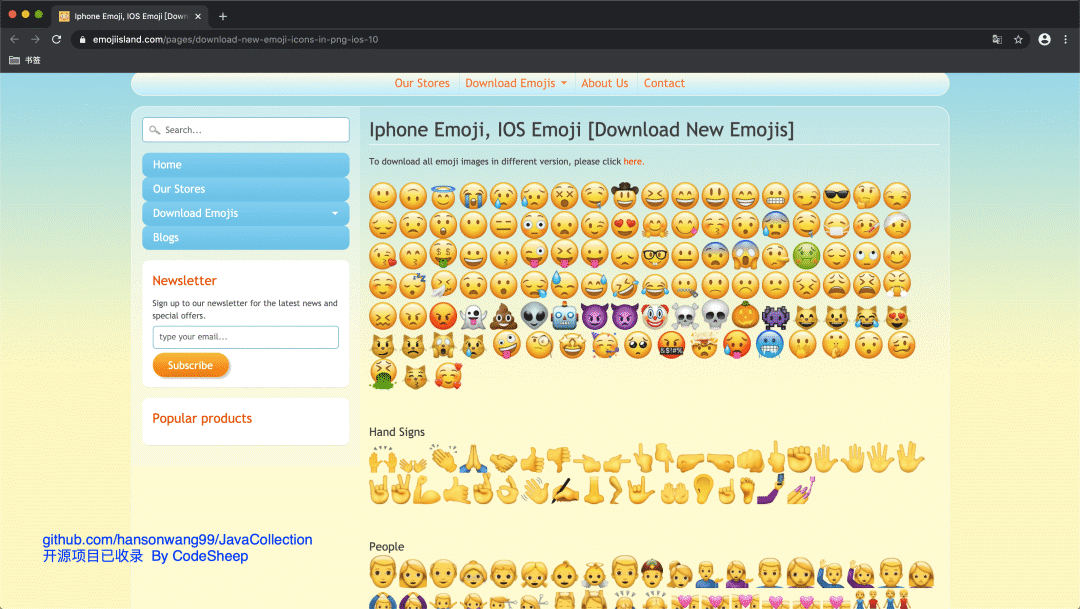The width and height of the screenshot is (1080, 609).
Task: Select the screaming in fear face emoji
Action: (x=745, y=256)
